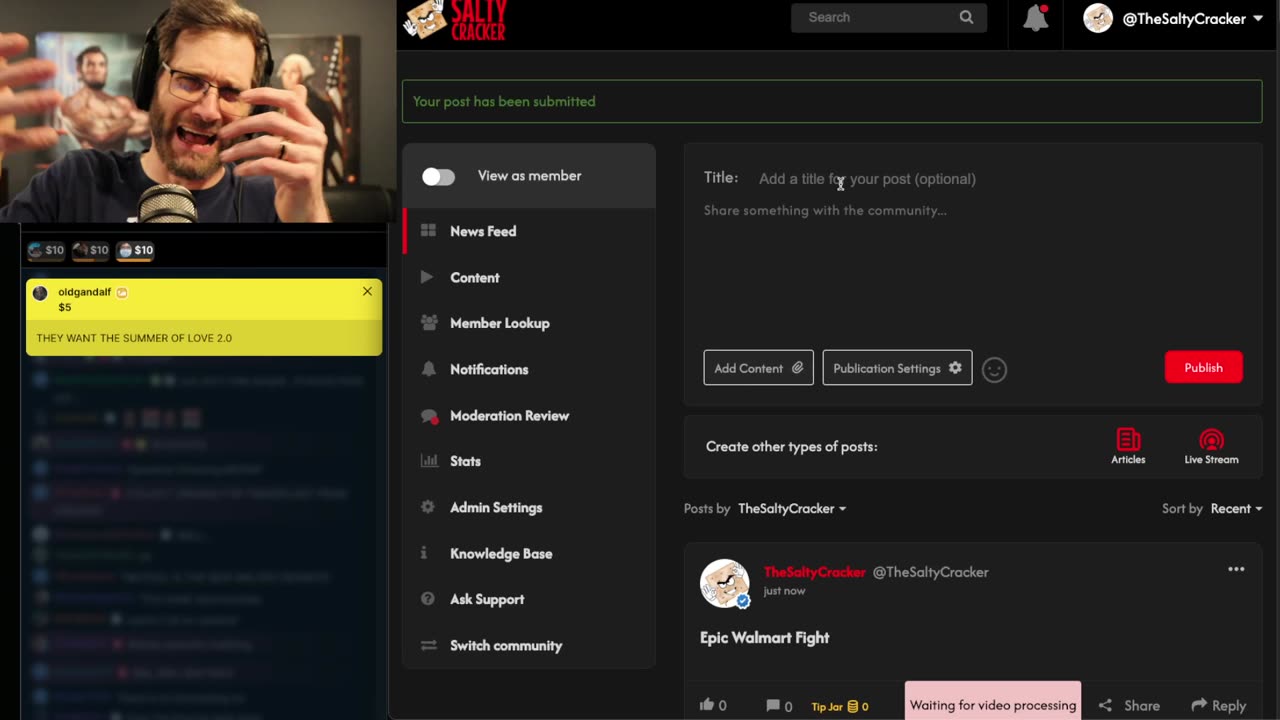
Task: Open the notifications bell in header
Action: 1036,18
